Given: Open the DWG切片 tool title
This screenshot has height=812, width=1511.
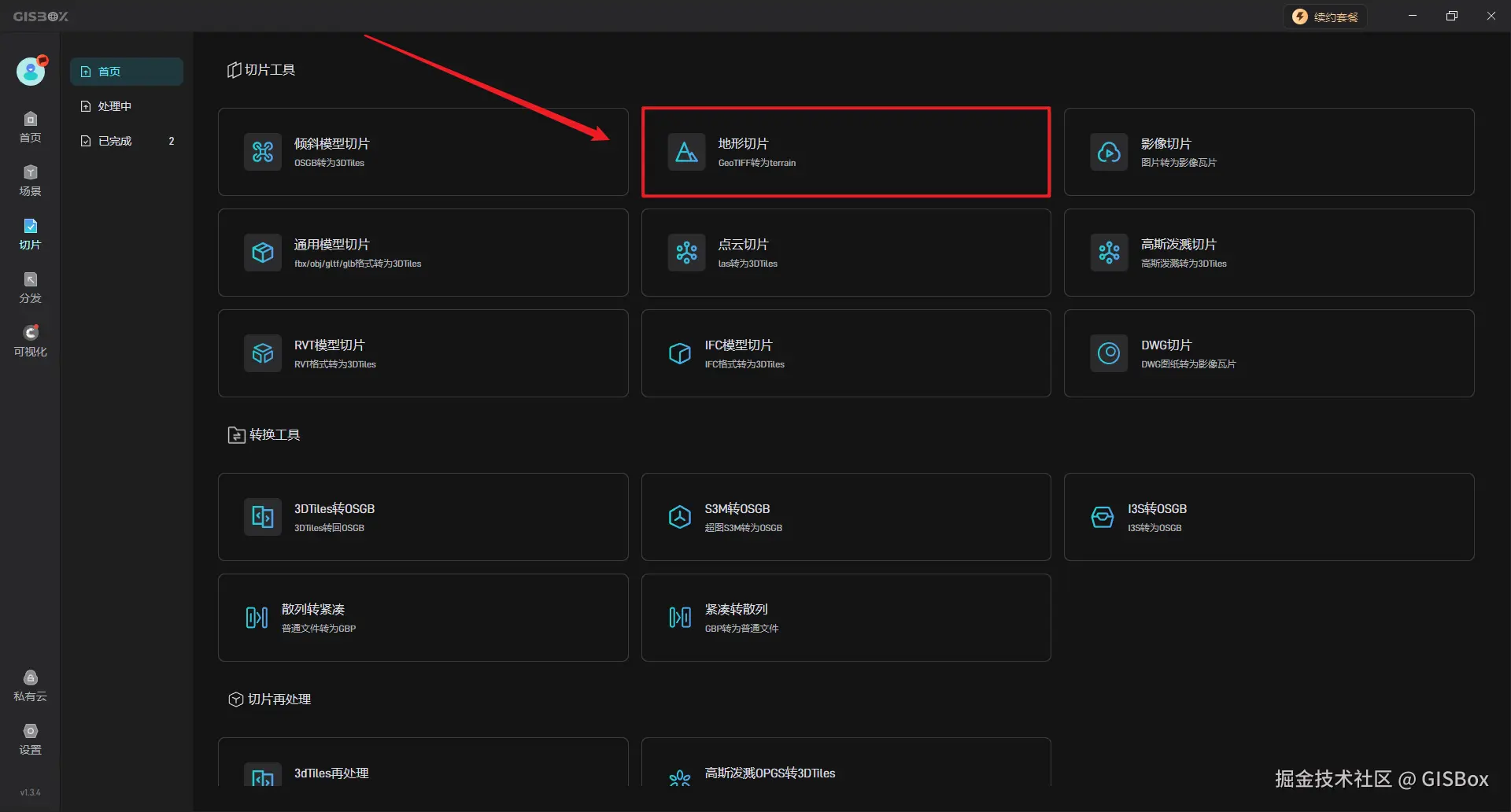Looking at the screenshot, I should click(1166, 345).
